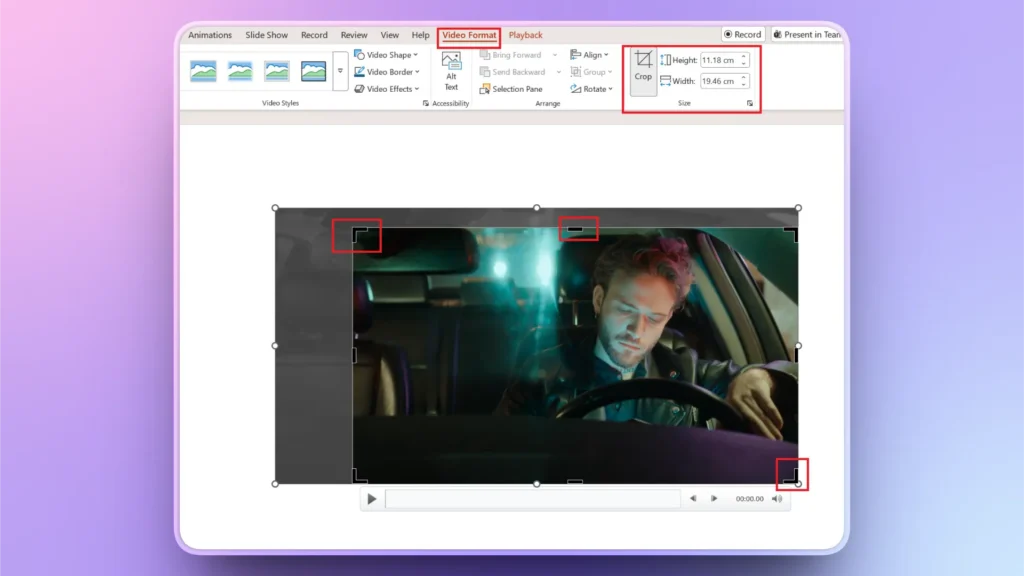
Task: Apply the third video style thumbnail
Action: click(277, 71)
